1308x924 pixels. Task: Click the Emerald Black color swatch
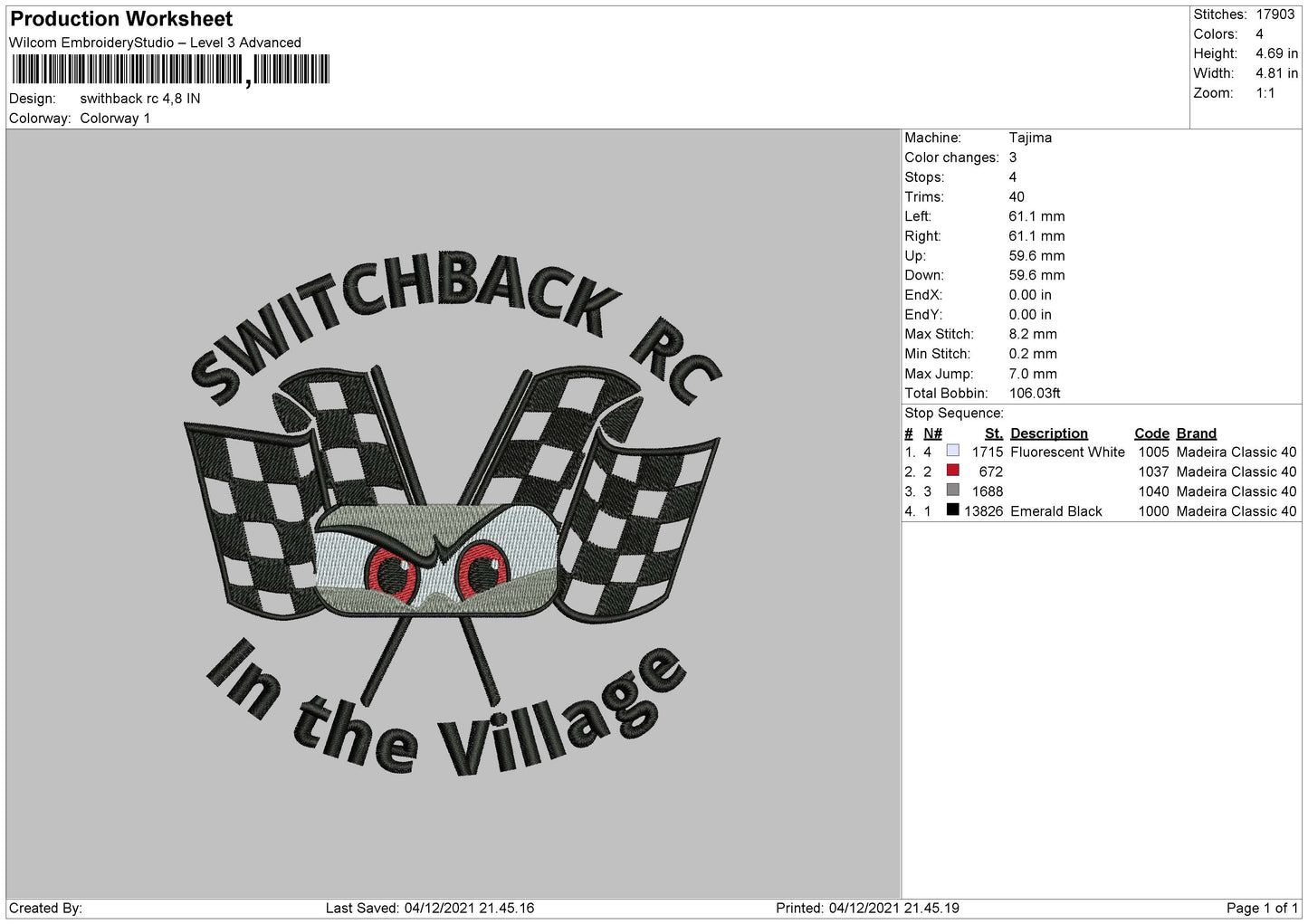coord(952,510)
